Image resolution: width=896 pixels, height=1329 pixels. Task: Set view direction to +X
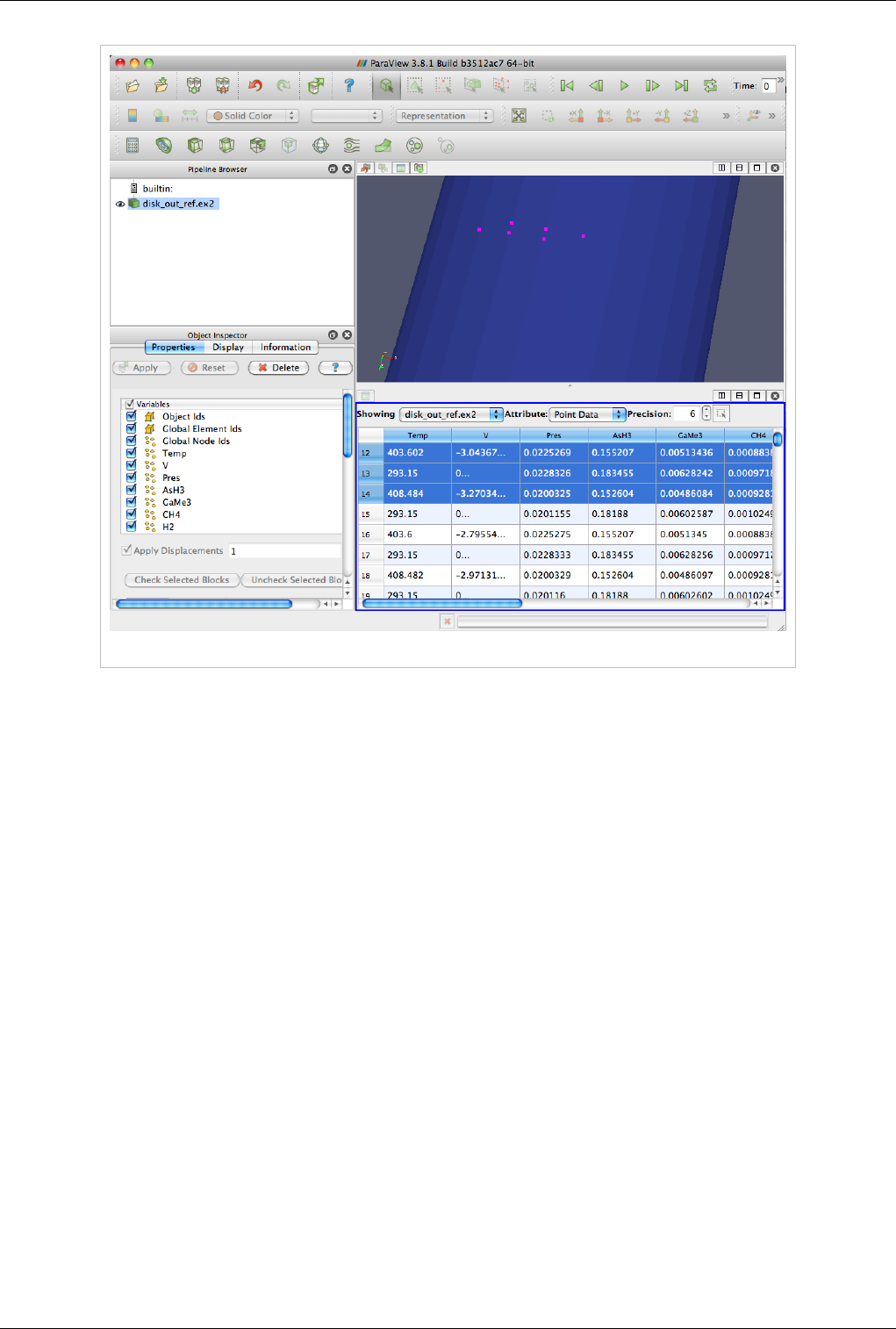(577, 116)
